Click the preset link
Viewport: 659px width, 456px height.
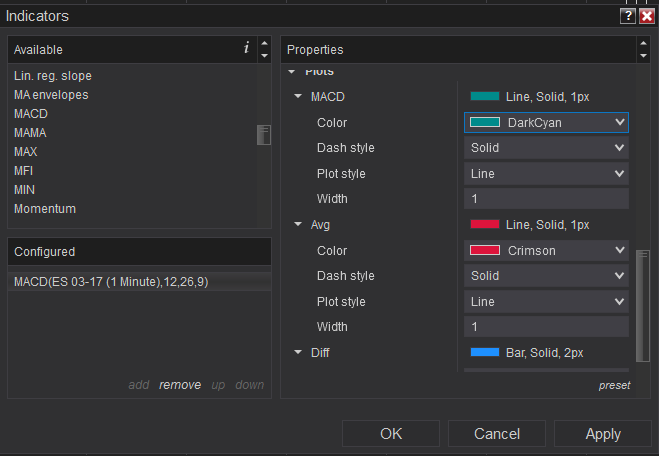point(614,385)
